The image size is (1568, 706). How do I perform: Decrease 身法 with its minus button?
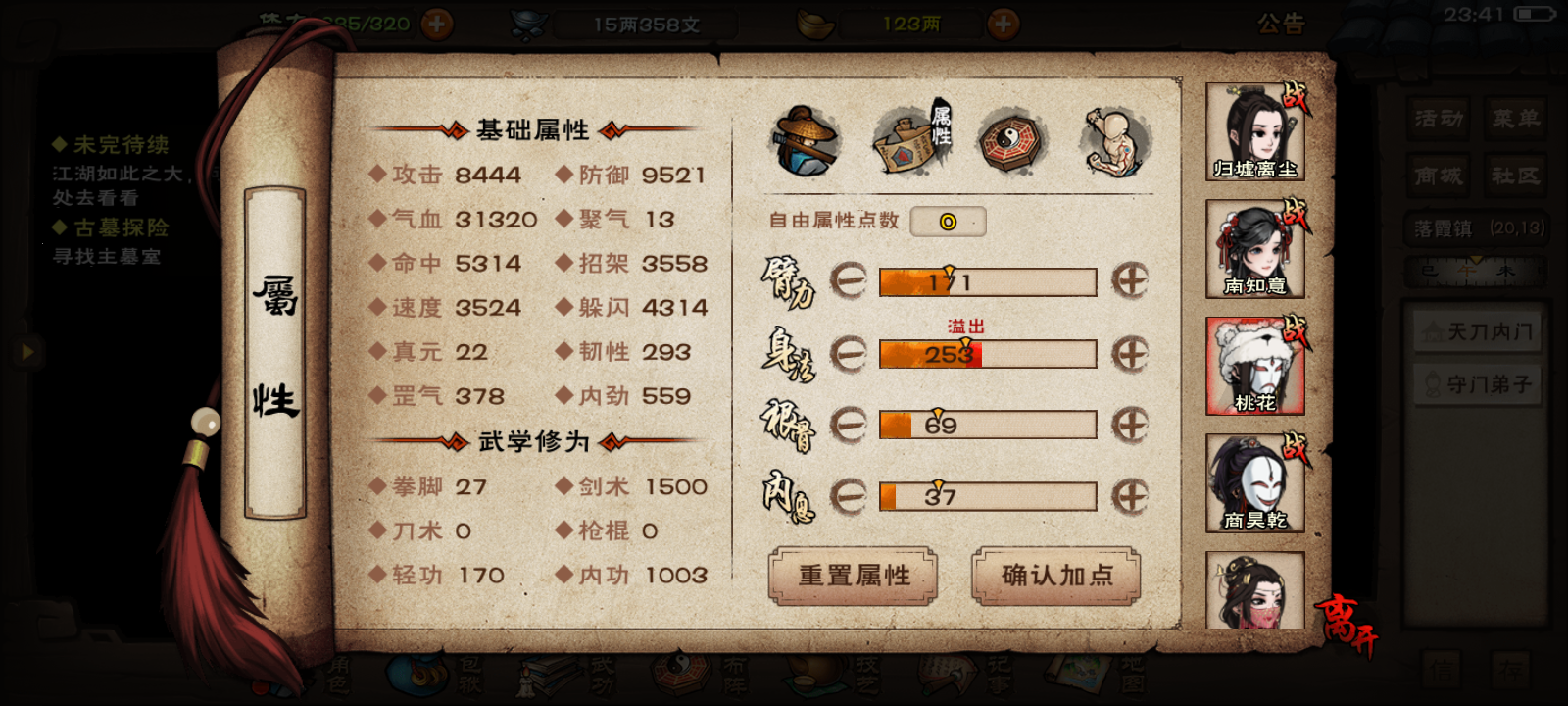tap(849, 353)
